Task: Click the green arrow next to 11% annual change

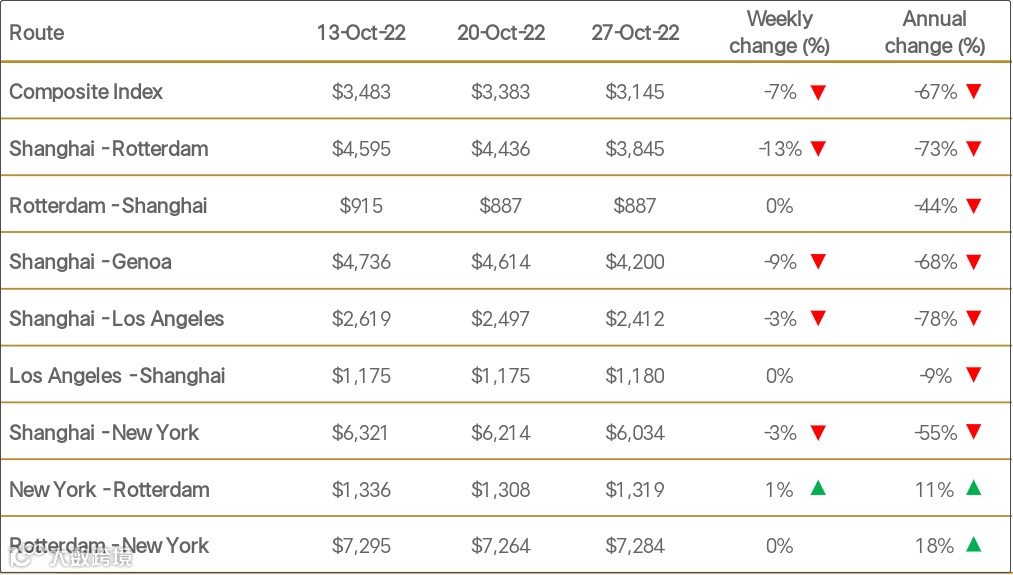Action: [x=974, y=488]
